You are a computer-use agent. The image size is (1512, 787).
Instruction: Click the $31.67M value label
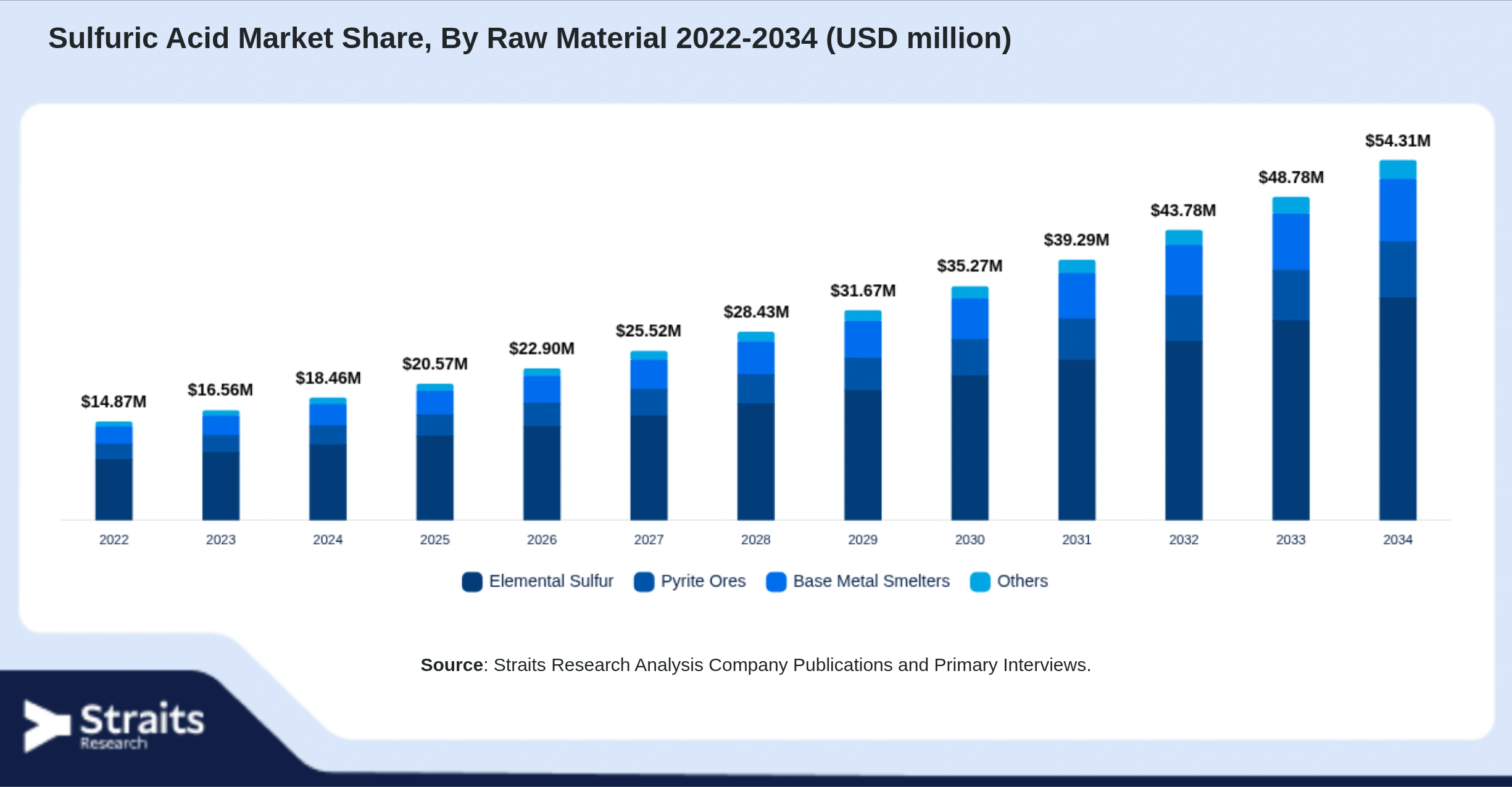pos(863,290)
